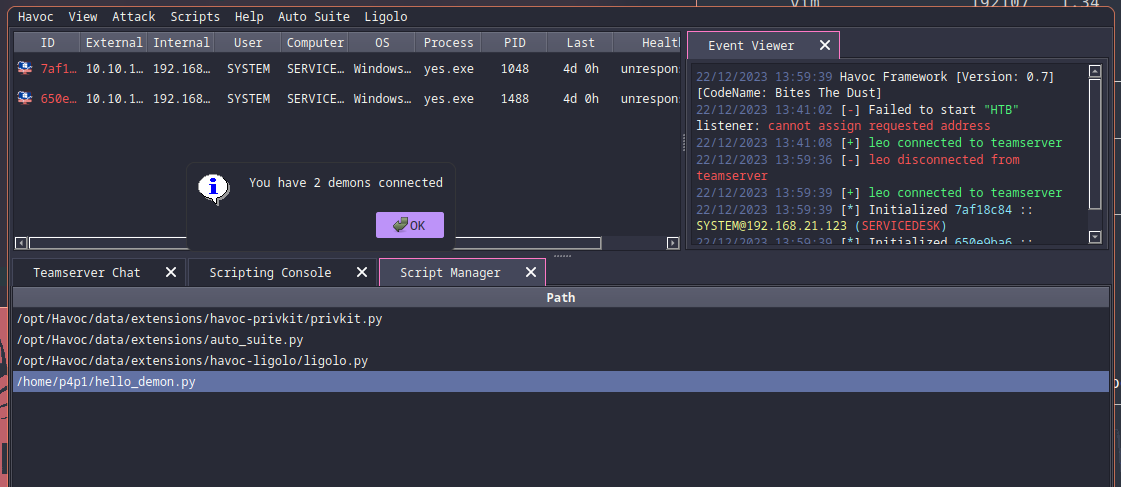Switch to the Scripting Console tab
The height and width of the screenshot is (487, 1121).
(270, 272)
